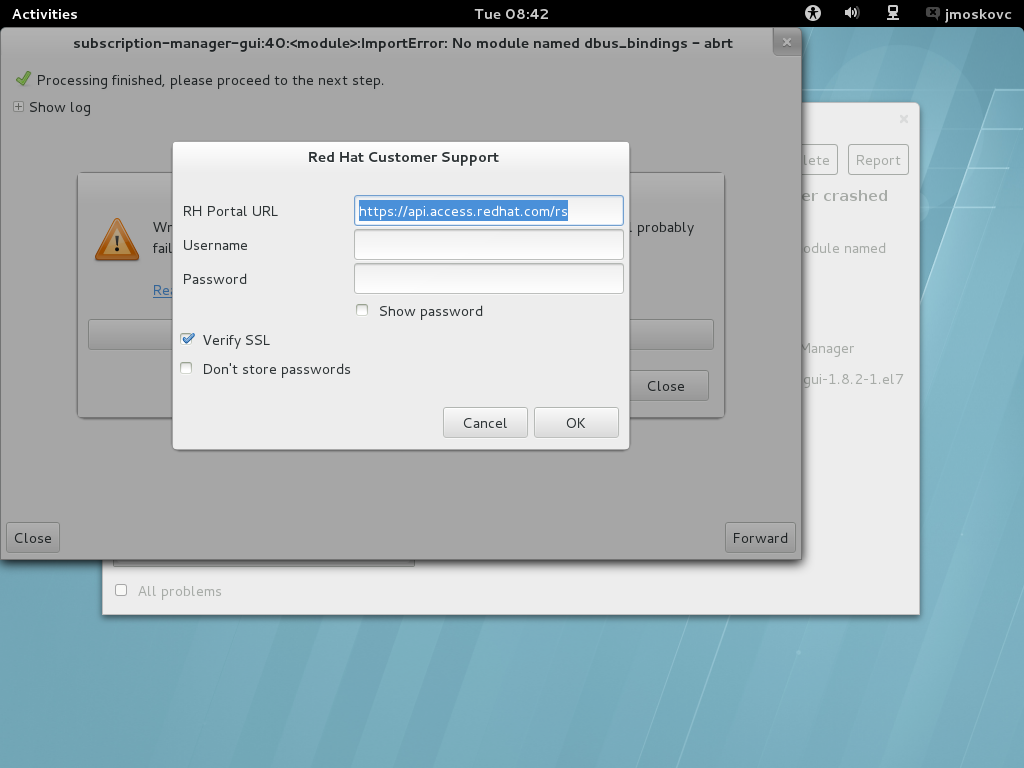This screenshot has height=768, width=1024.
Task: Enable the Show password checkbox
Action: coord(362,310)
